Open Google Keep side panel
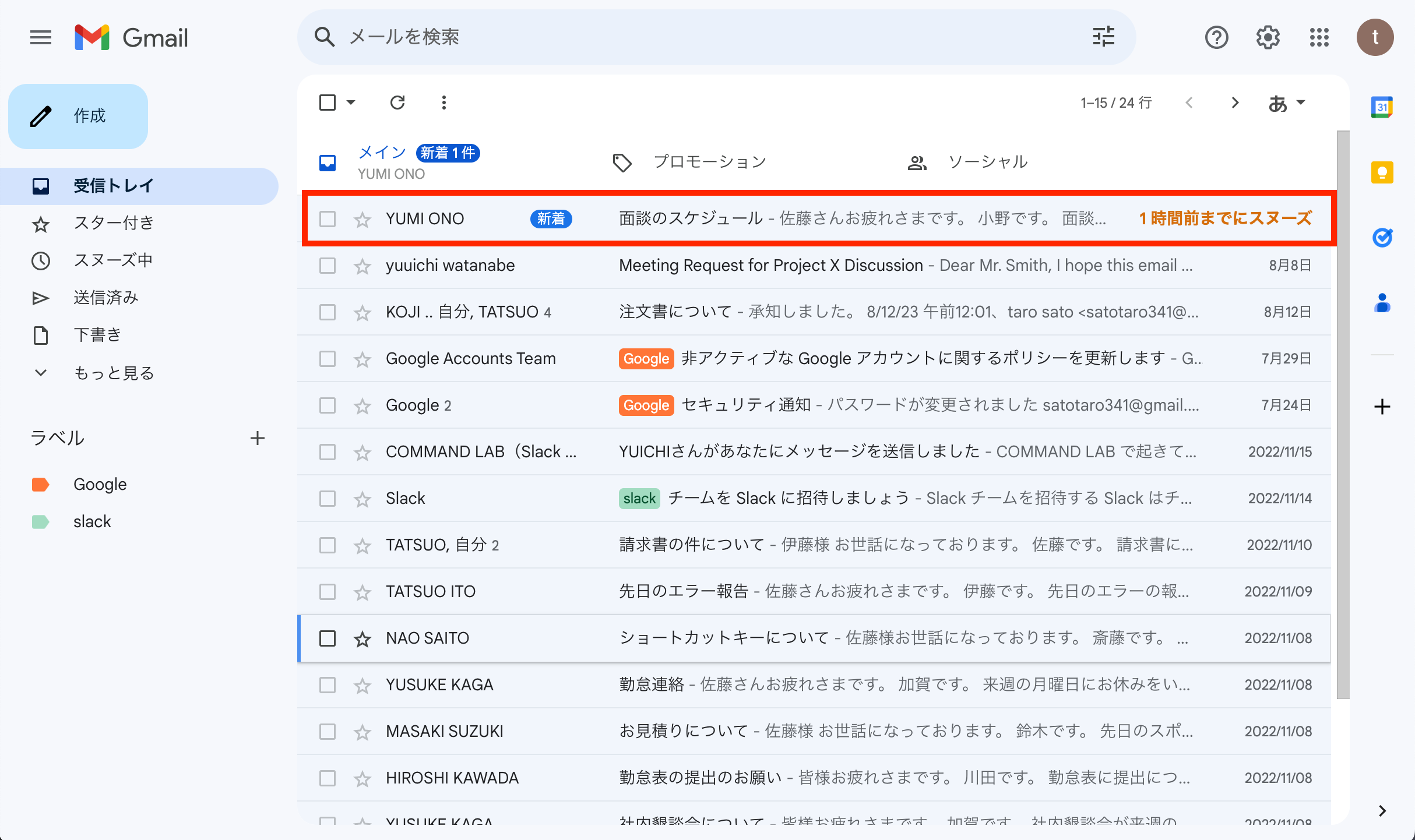This screenshot has height=840, width=1415. pyautogui.click(x=1382, y=172)
